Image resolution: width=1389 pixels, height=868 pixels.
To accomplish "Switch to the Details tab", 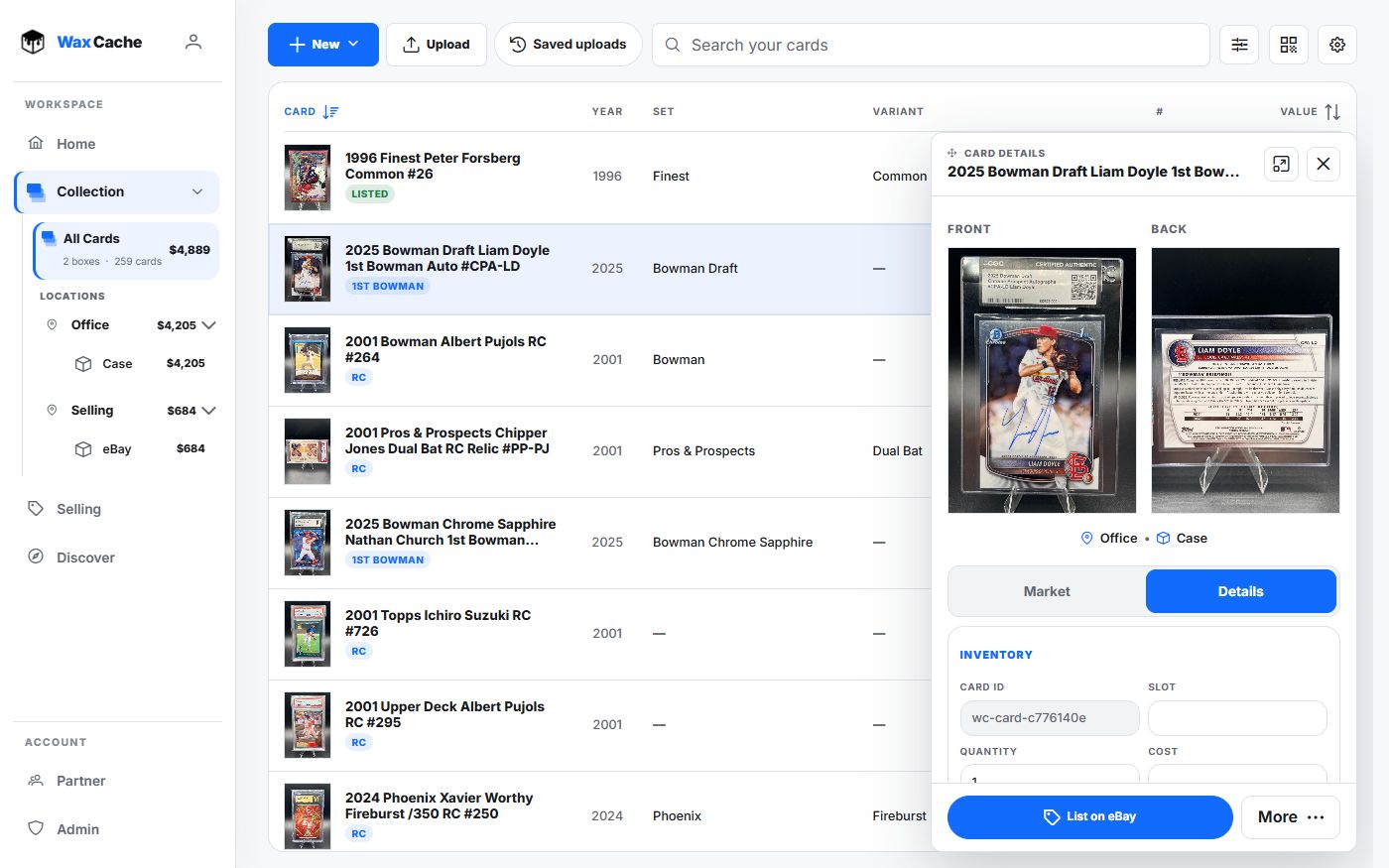I will (1241, 591).
